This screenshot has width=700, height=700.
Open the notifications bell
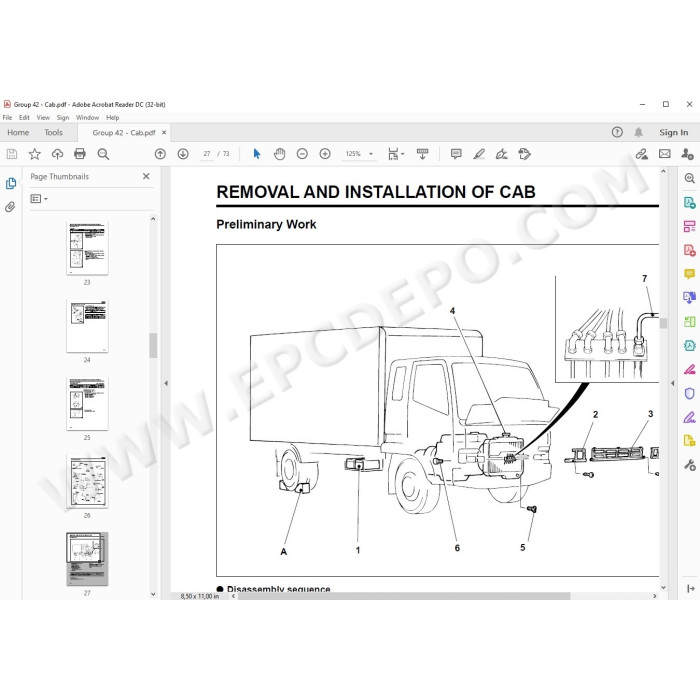(x=639, y=132)
